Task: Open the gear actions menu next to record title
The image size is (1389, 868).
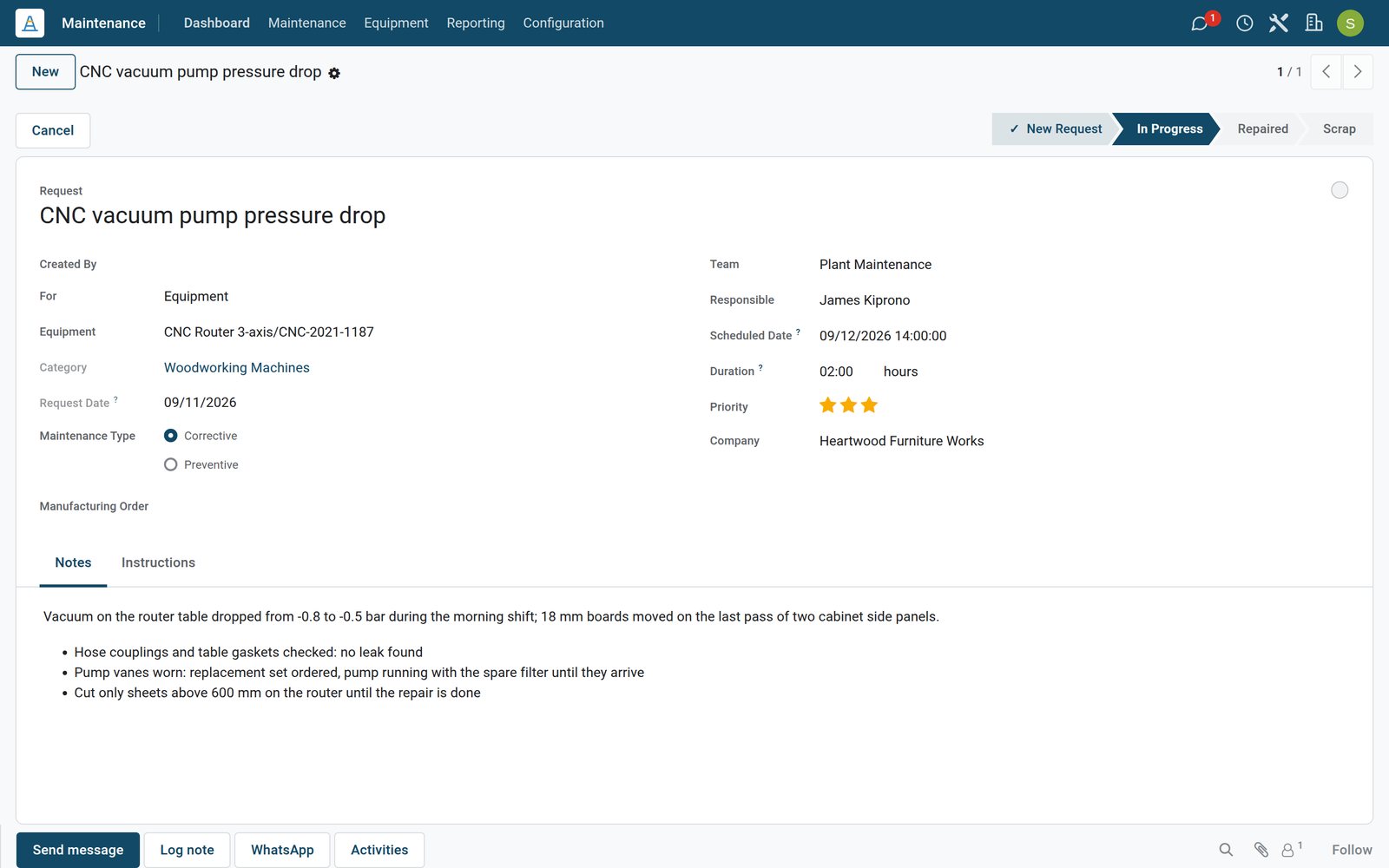Action: pos(334,74)
